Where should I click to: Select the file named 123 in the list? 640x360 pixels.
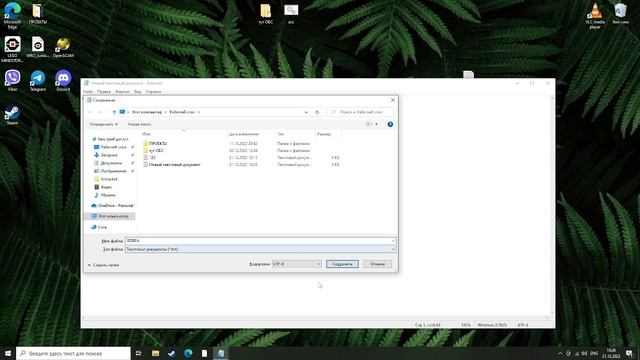tap(152, 158)
